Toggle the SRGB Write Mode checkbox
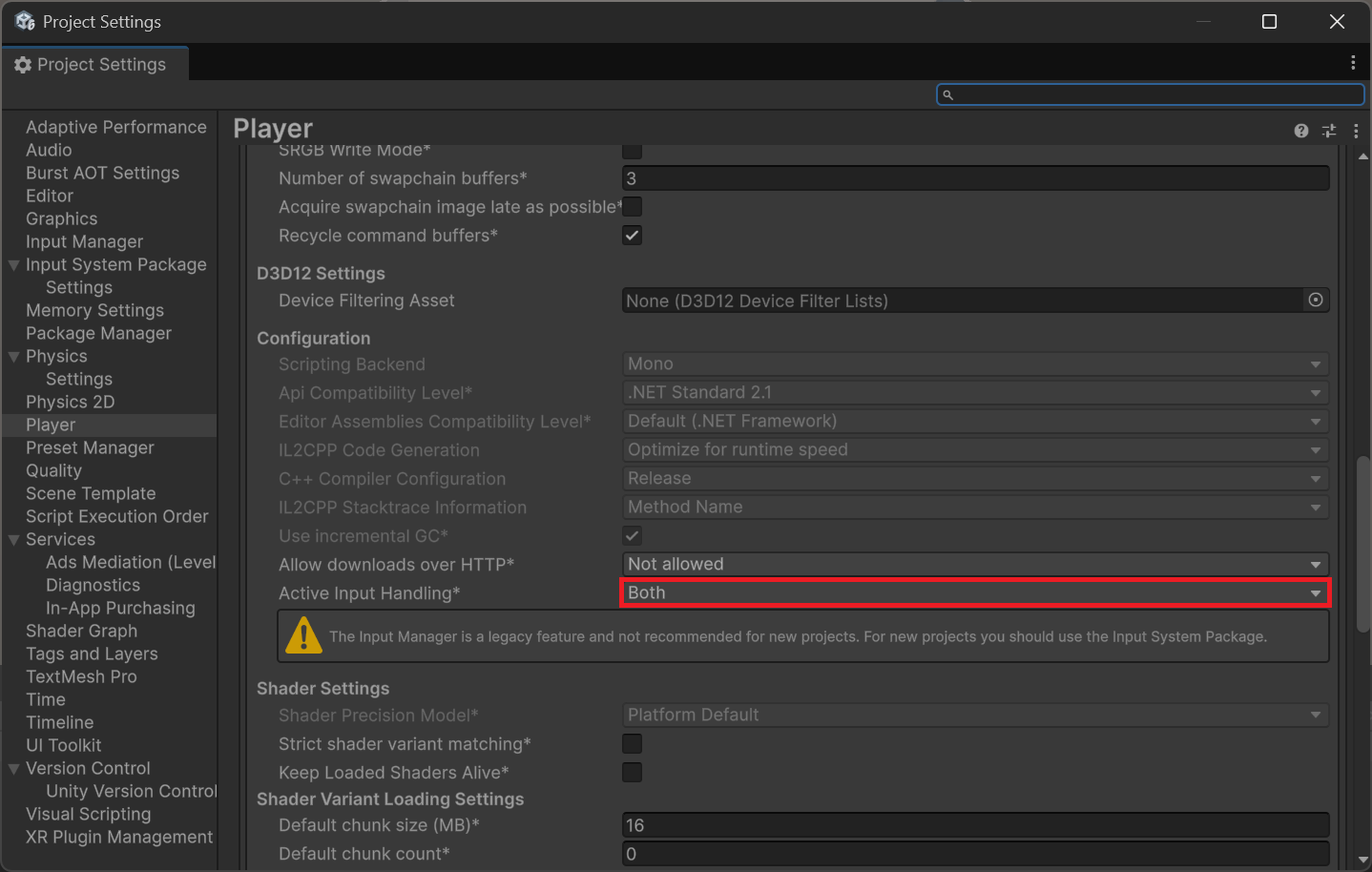Image resolution: width=1372 pixels, height=872 pixels. (632, 151)
